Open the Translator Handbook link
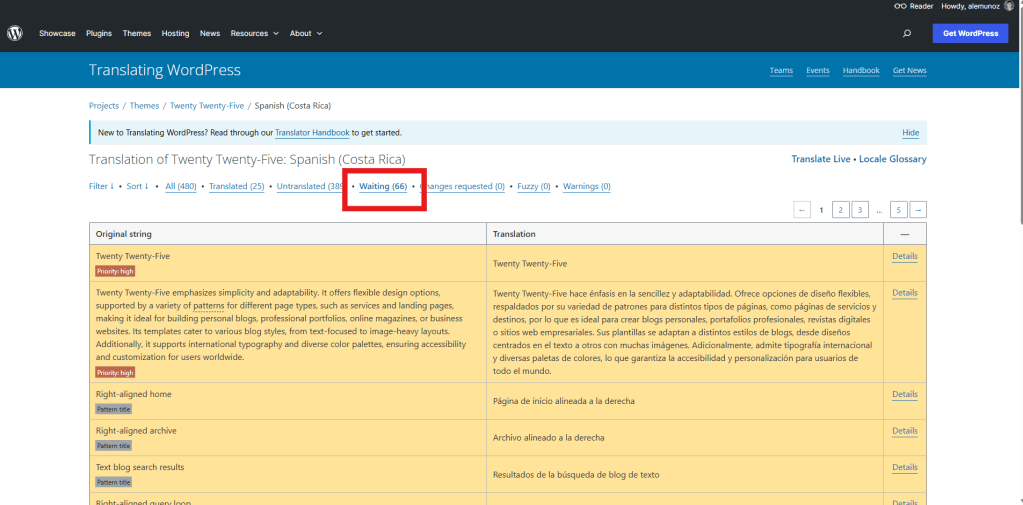The image size is (1023, 505). pos(313,132)
